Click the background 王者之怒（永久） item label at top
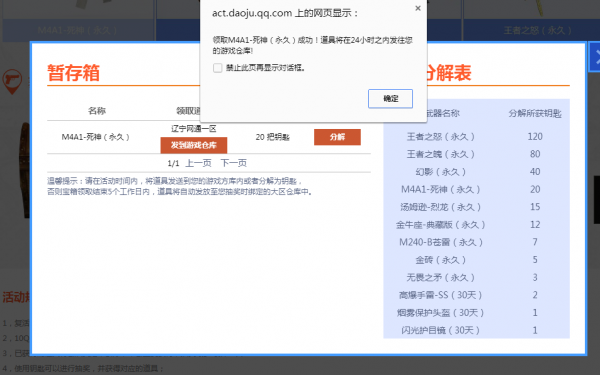The width and height of the screenshot is (600, 375). click(537, 30)
